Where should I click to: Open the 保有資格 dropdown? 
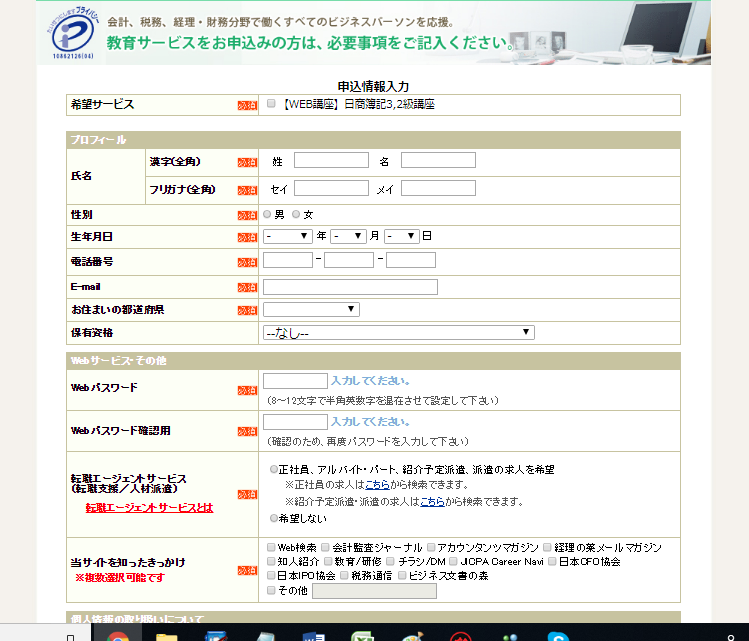pos(399,333)
